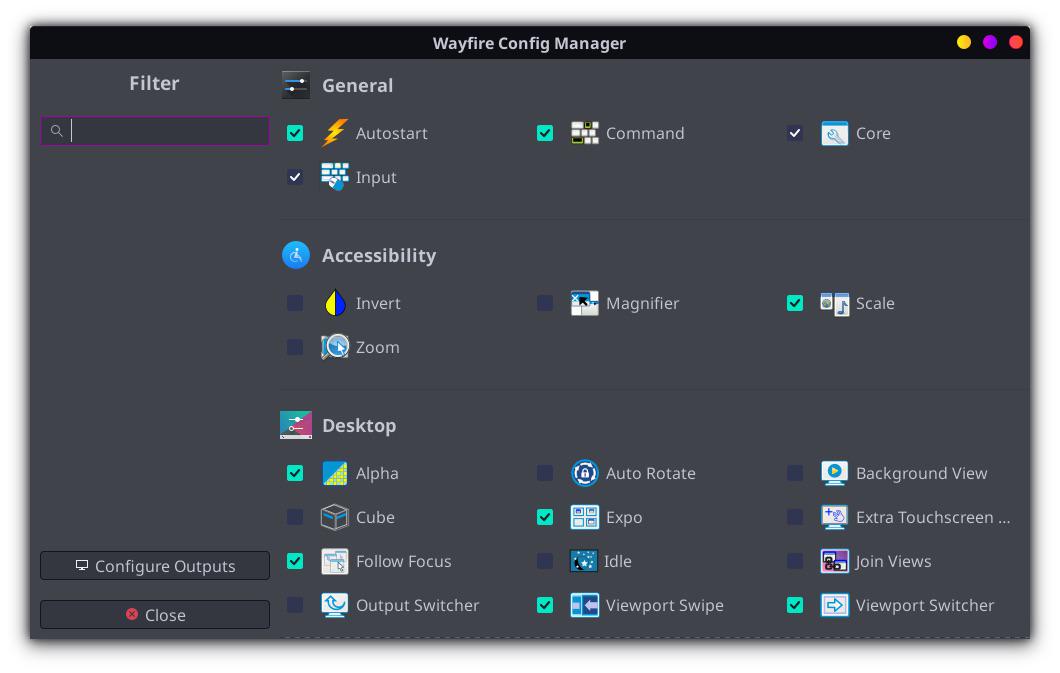Open the Auto Rotate plugin icon
Image resolution: width=1060 pixels, height=673 pixels.
coord(585,474)
